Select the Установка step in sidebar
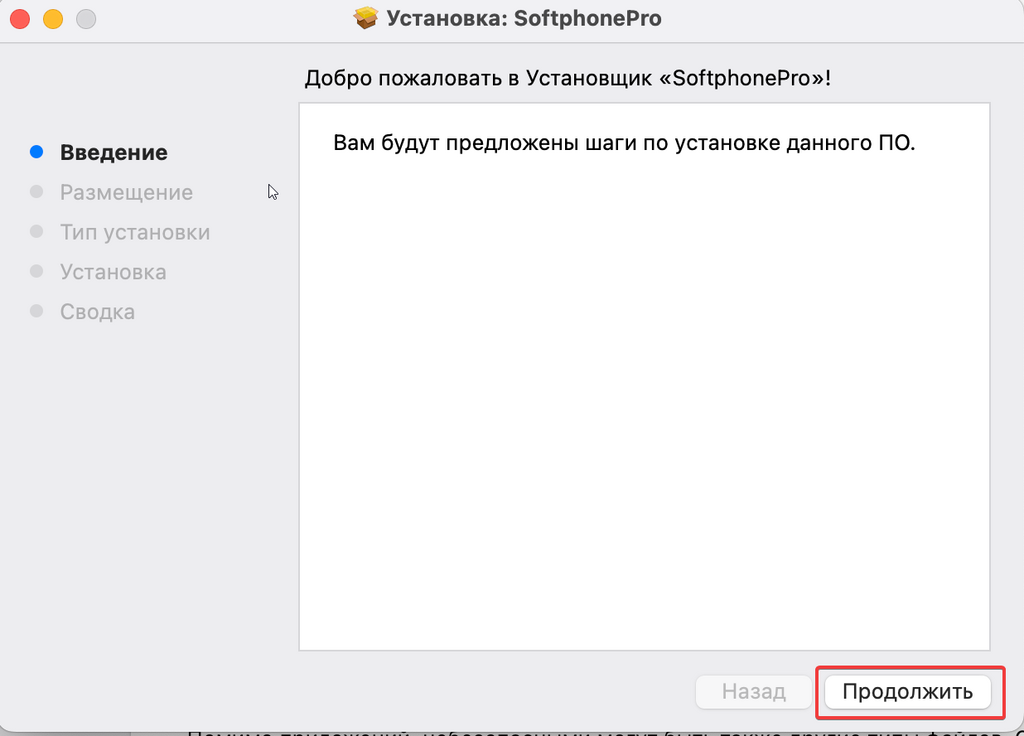This screenshot has width=1024, height=736. (113, 272)
